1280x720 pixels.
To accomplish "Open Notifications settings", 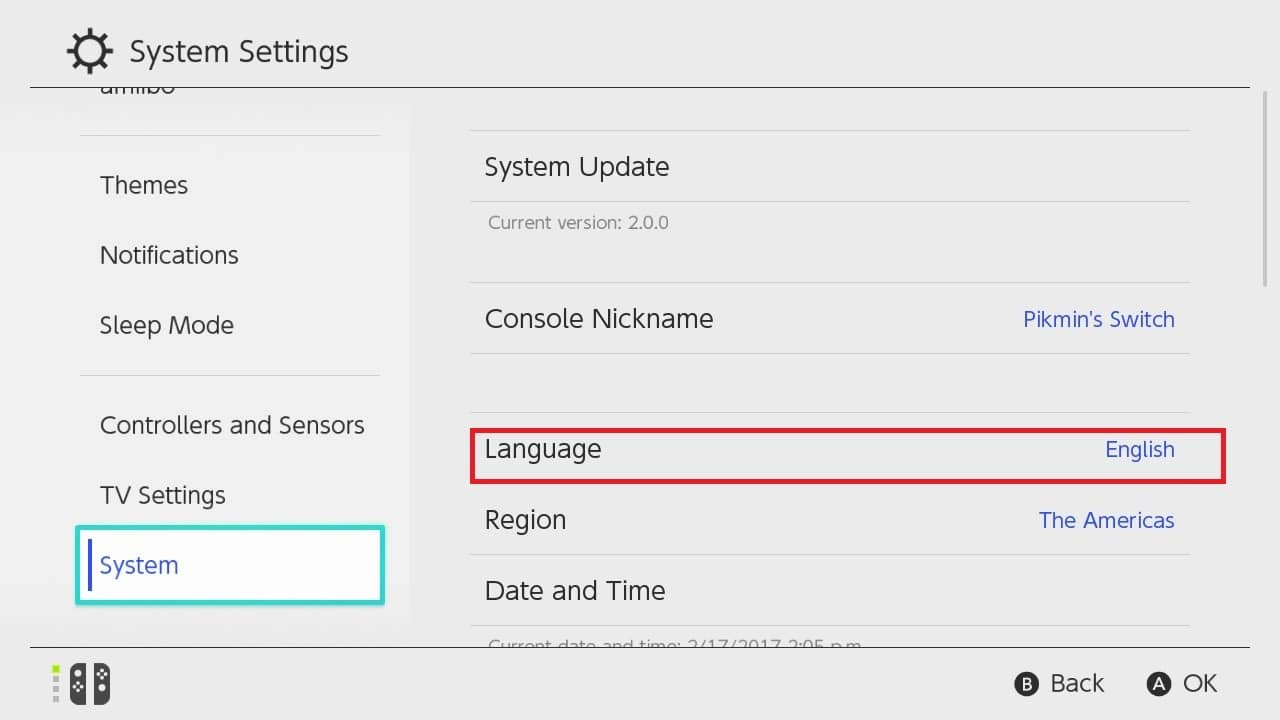I will [169, 255].
